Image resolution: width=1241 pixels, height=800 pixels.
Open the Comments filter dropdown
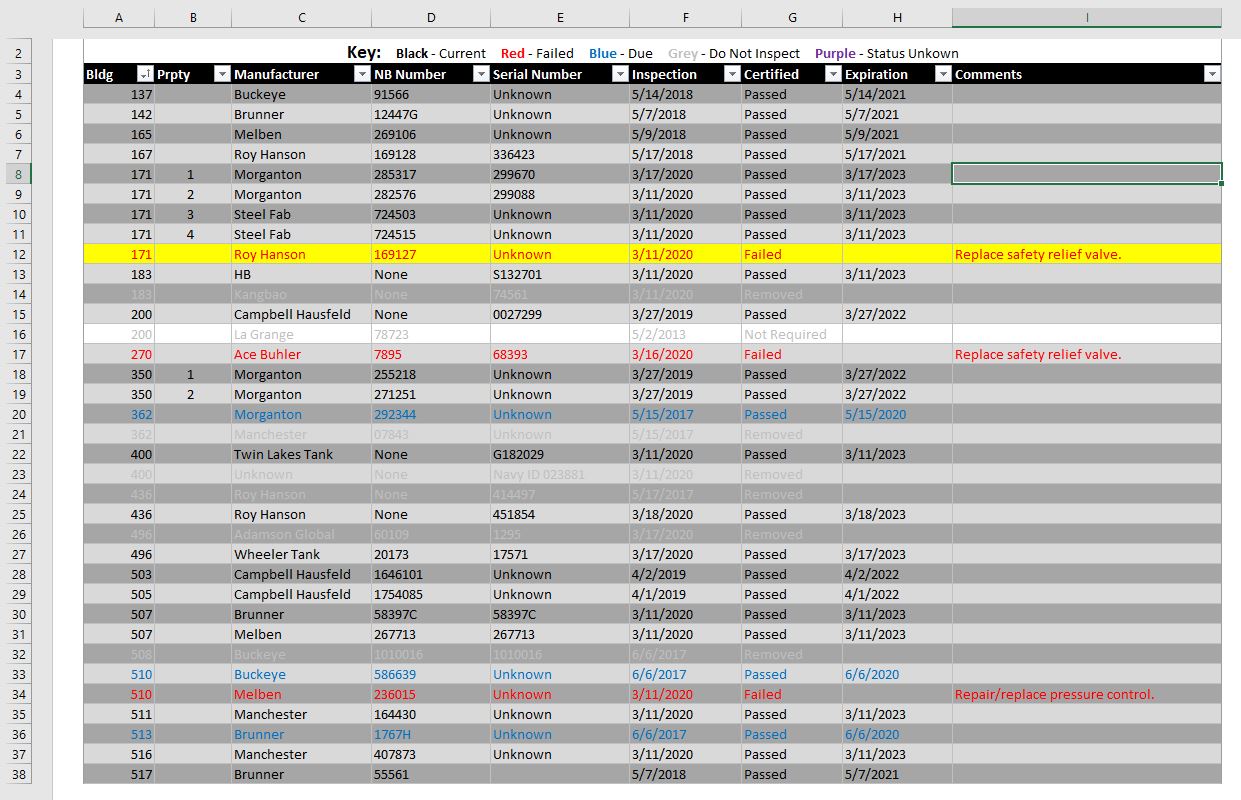(x=1213, y=74)
